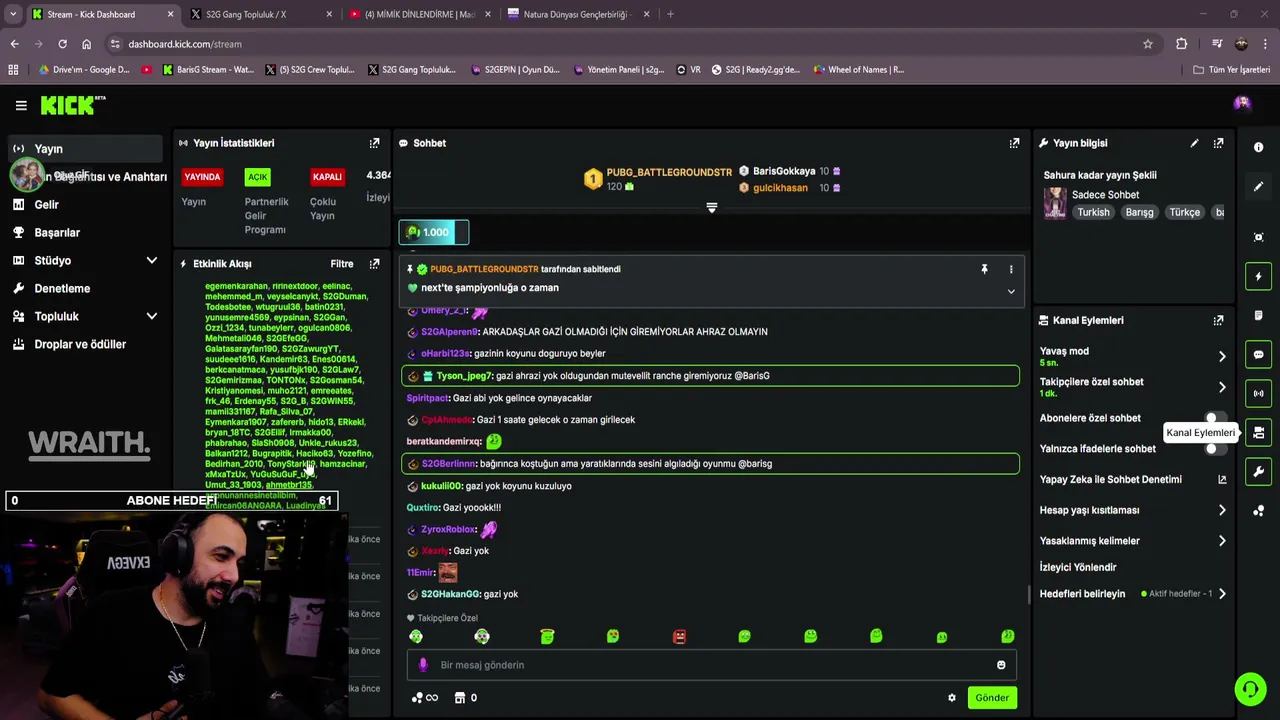Bookmark this page with star icon

(x=1148, y=44)
